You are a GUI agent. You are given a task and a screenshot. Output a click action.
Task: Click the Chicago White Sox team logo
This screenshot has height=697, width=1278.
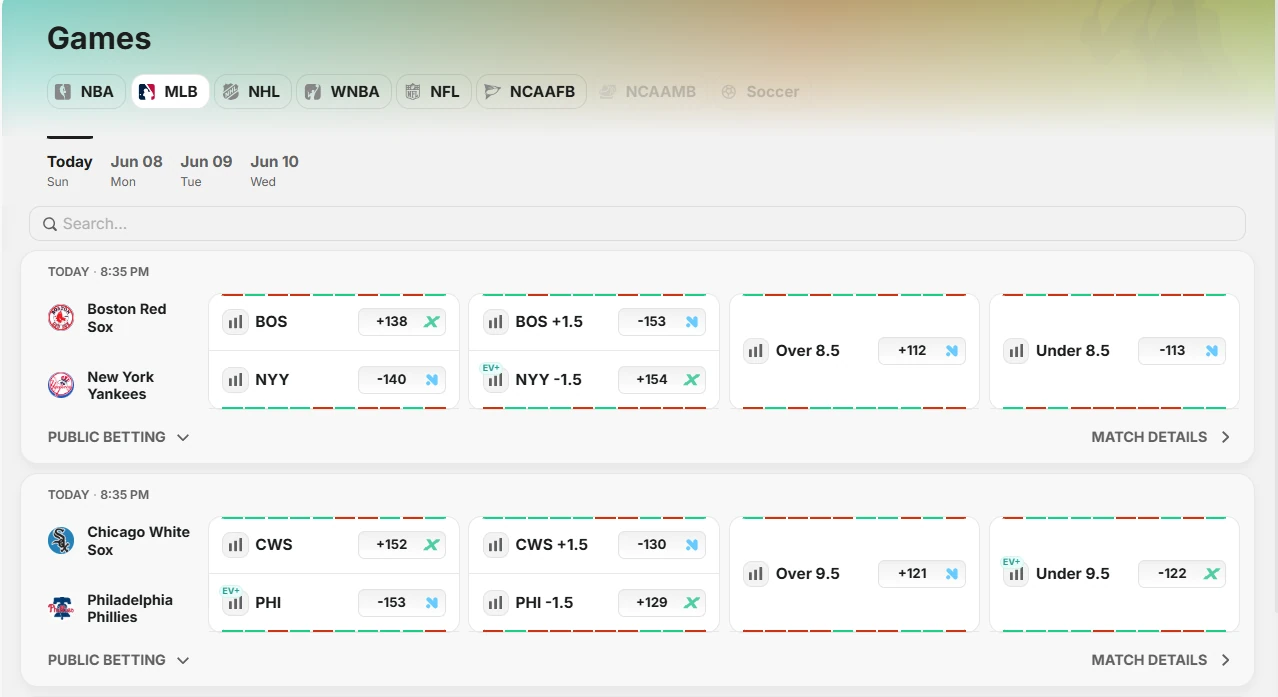tap(61, 541)
